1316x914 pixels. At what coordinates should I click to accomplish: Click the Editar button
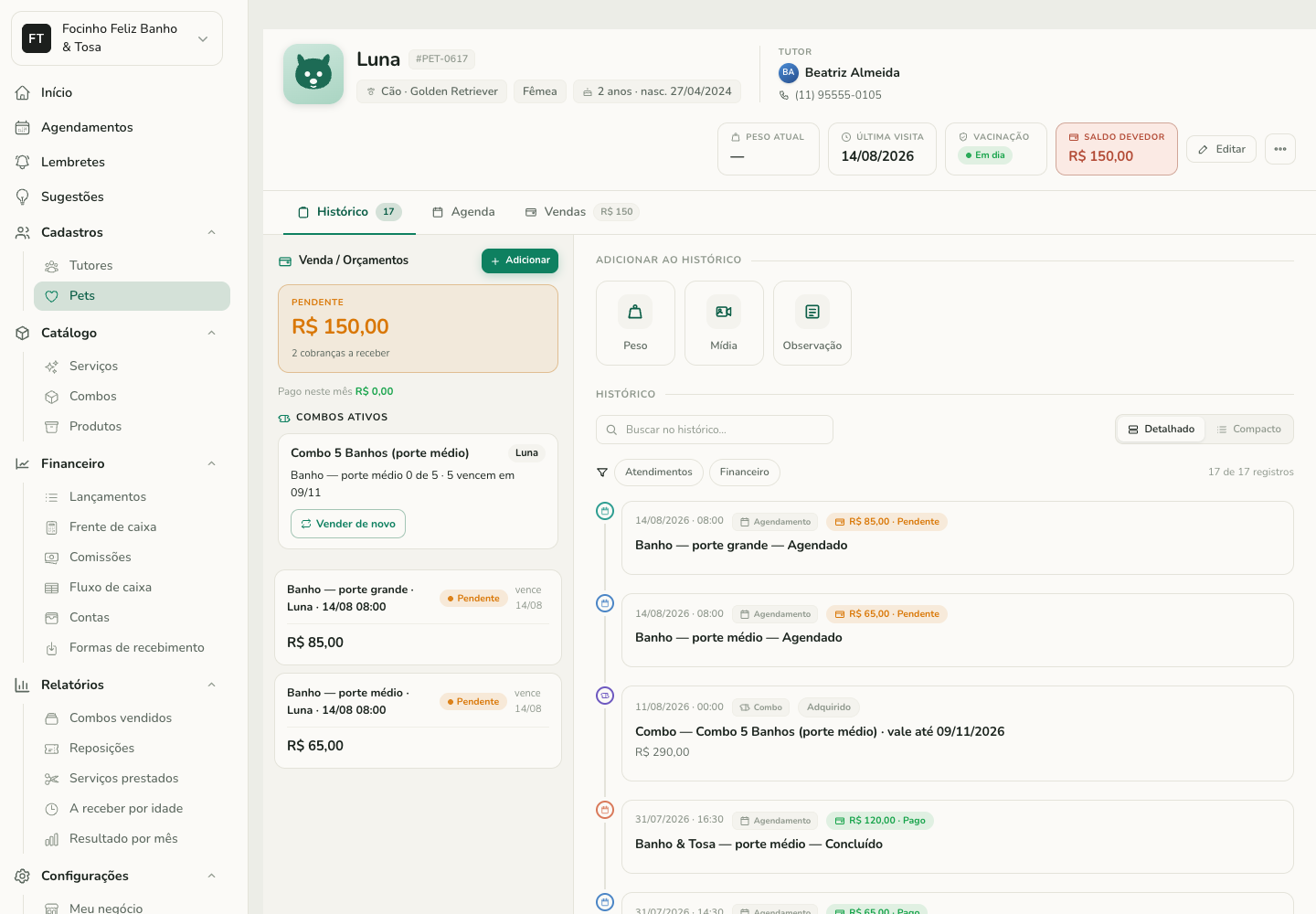click(x=1222, y=149)
